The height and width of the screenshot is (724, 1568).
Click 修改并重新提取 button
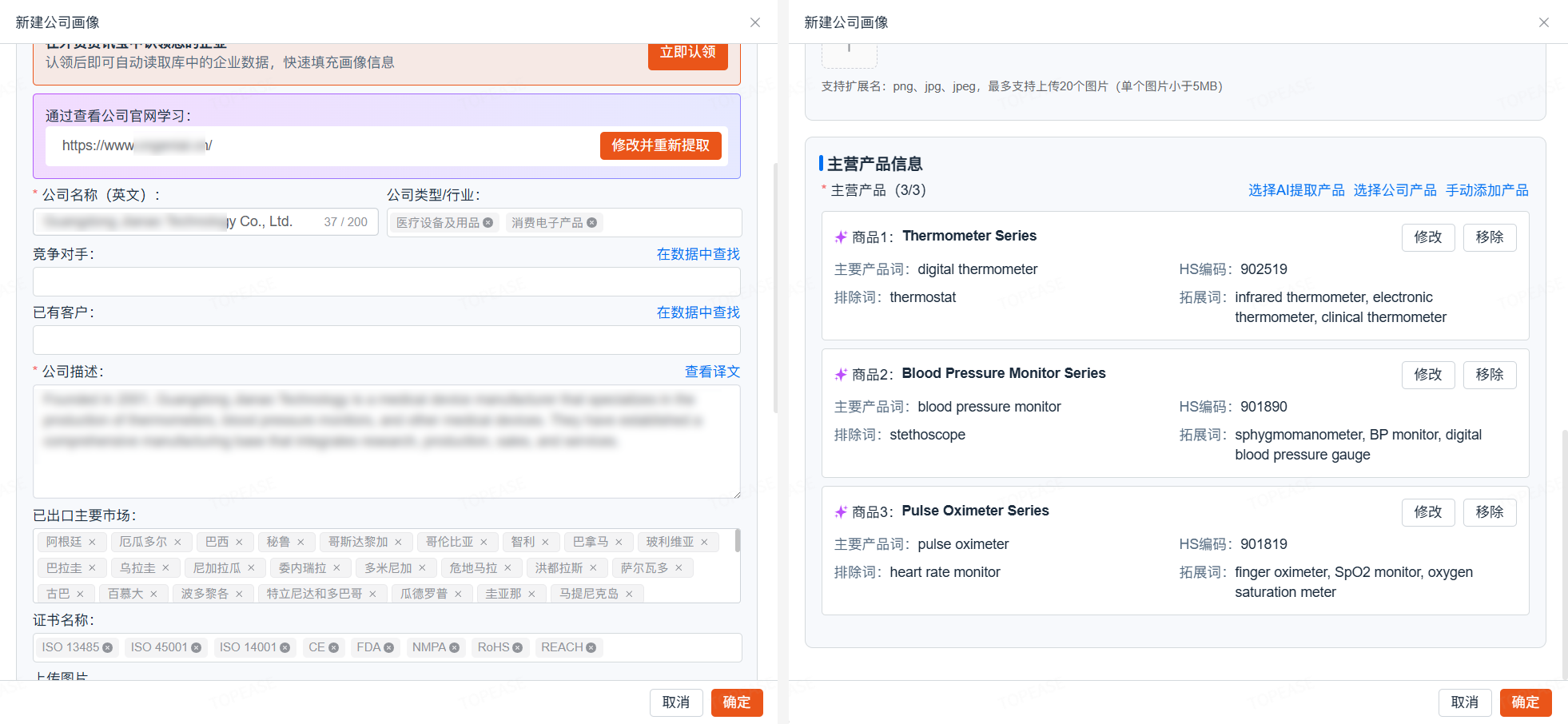tap(661, 145)
